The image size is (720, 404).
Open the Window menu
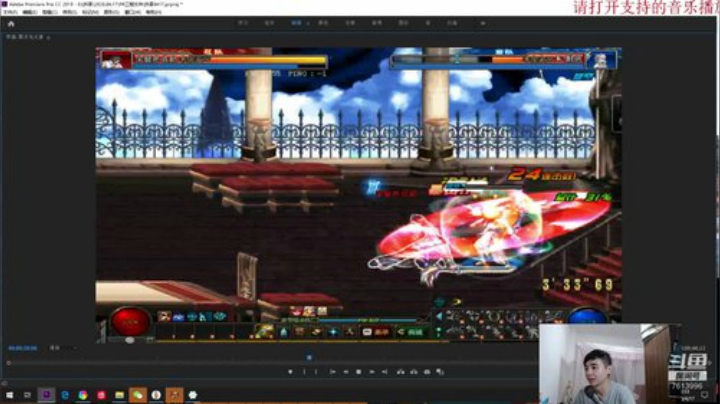coord(133,12)
